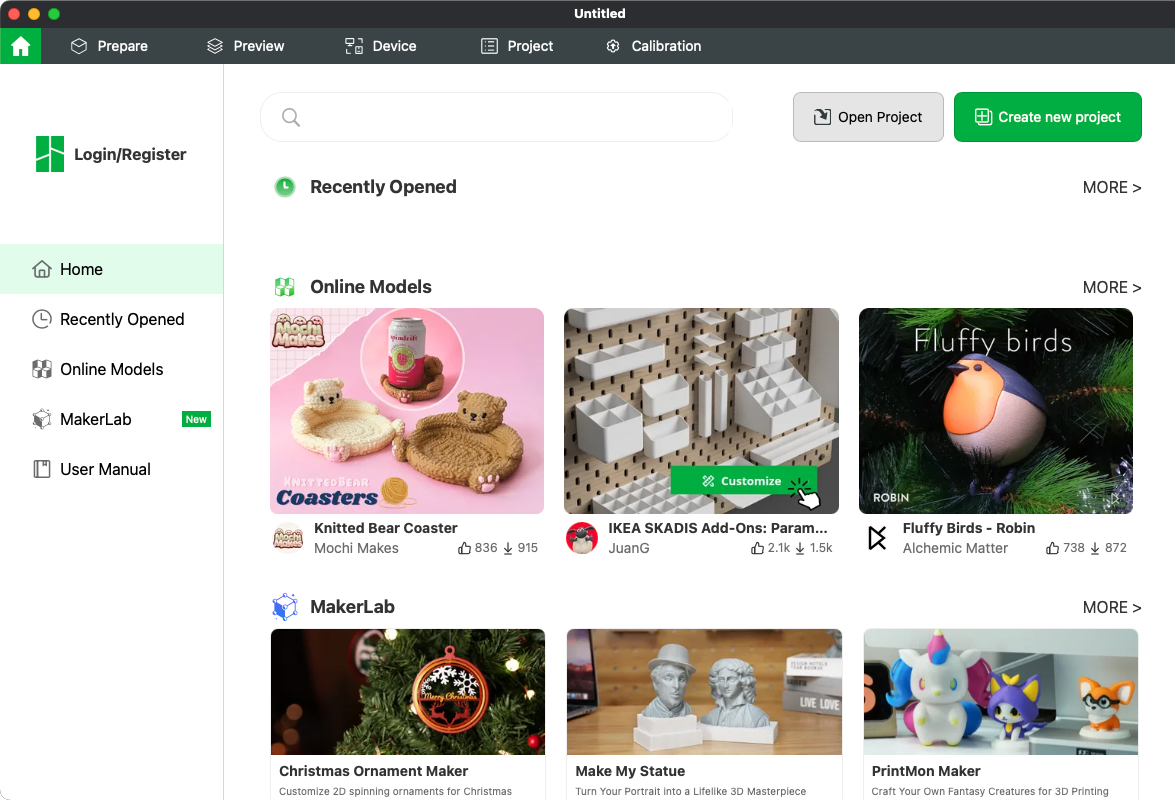Image resolution: width=1175 pixels, height=800 pixels.
Task: Click the Alchemic Matter author name
Action: [x=955, y=548]
